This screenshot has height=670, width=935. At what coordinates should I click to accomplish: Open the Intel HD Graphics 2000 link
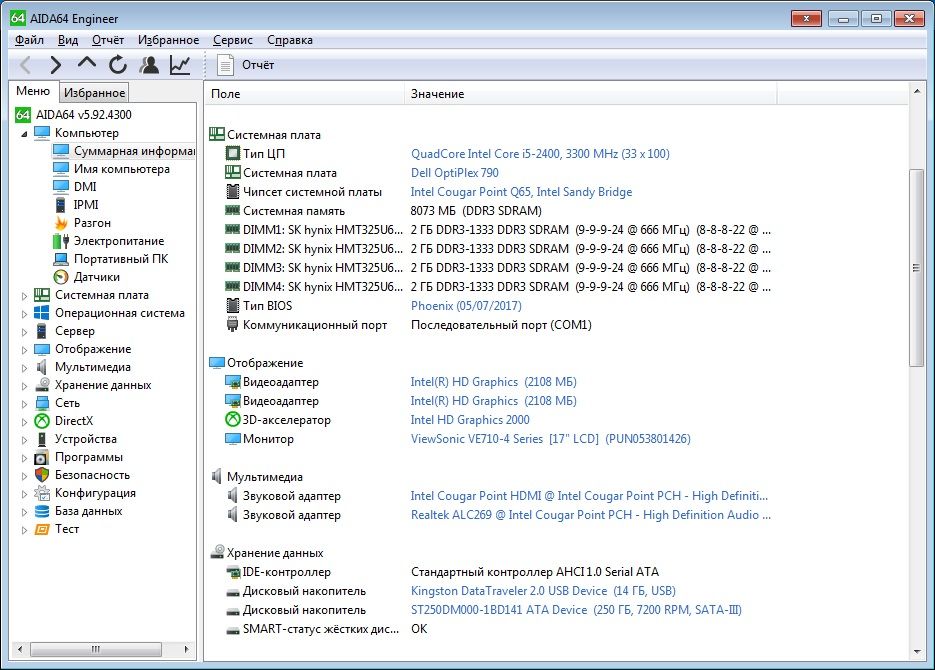coord(470,420)
